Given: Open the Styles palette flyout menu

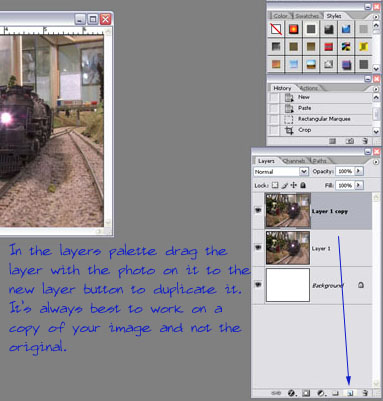Looking at the screenshot, I should pyautogui.click(x=376, y=16).
